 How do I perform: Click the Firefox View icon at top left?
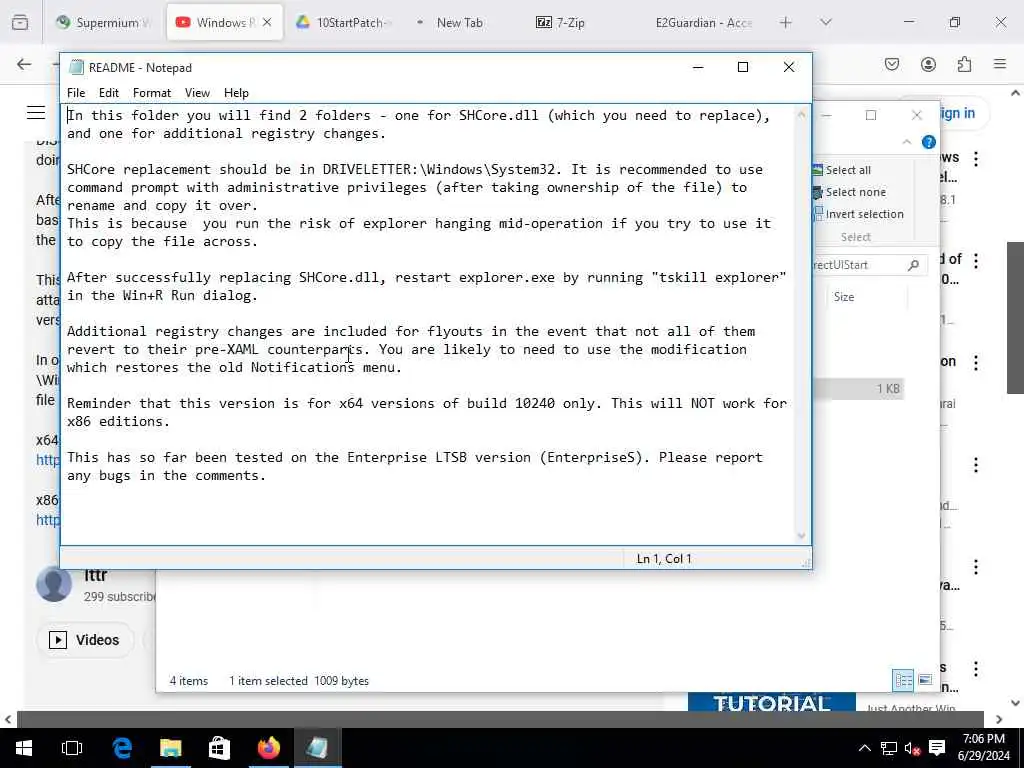(x=20, y=22)
